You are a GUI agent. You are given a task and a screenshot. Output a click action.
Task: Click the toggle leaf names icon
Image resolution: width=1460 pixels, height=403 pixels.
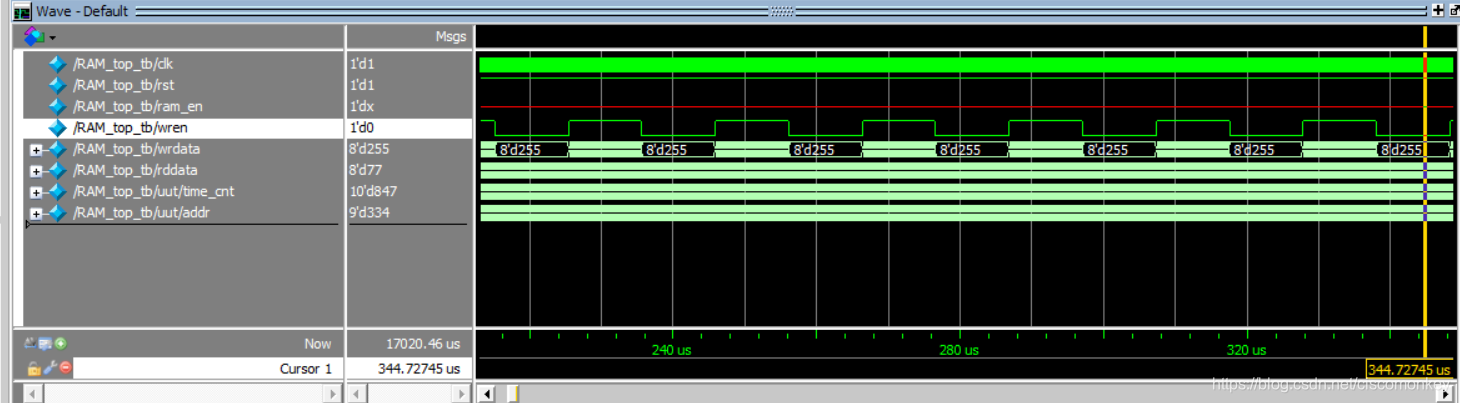click(x=31, y=343)
